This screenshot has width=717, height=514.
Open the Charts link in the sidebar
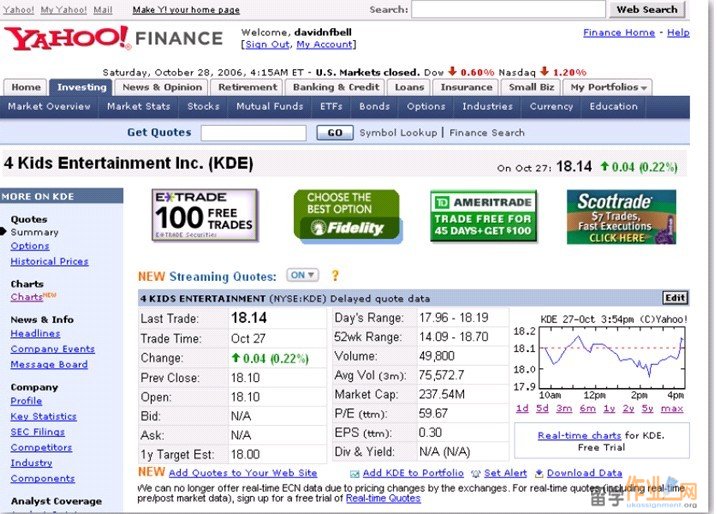click(x=27, y=297)
